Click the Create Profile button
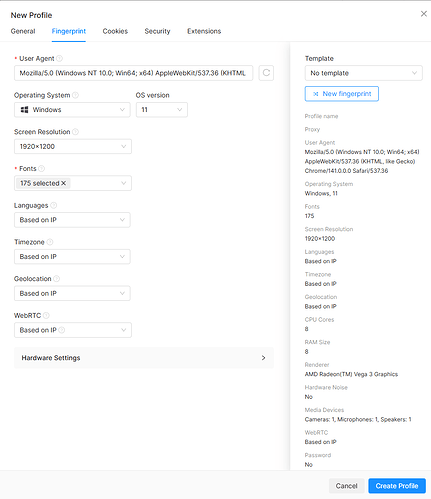The image size is (431, 499). [x=397, y=486]
